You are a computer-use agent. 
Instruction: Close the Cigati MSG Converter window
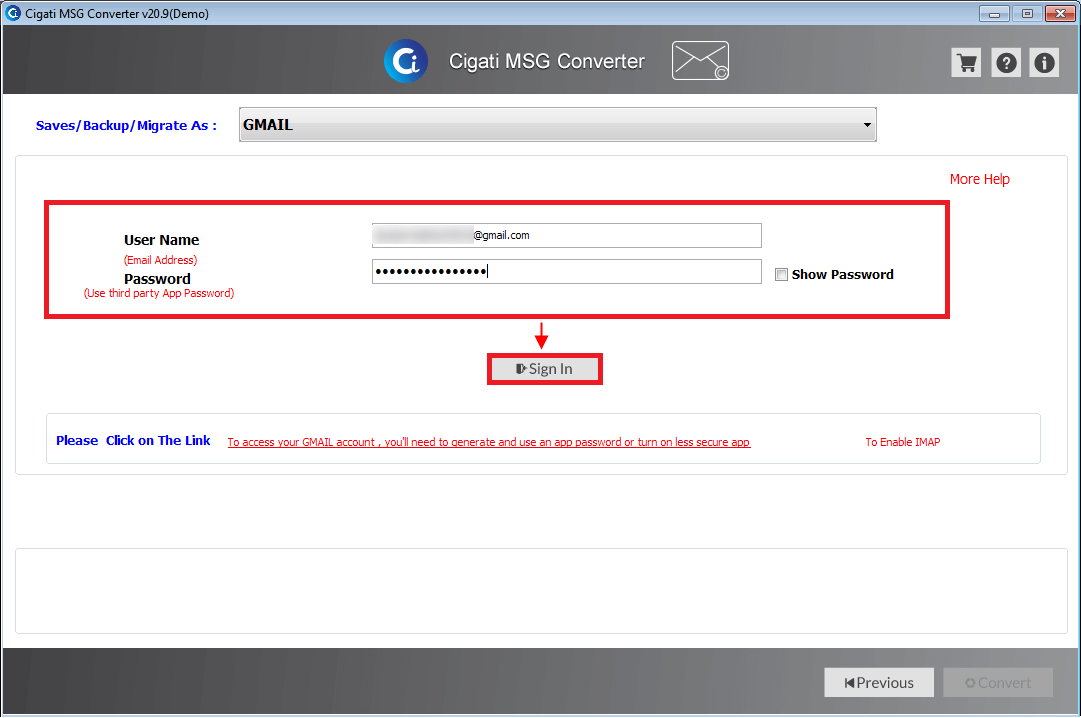[1060, 14]
